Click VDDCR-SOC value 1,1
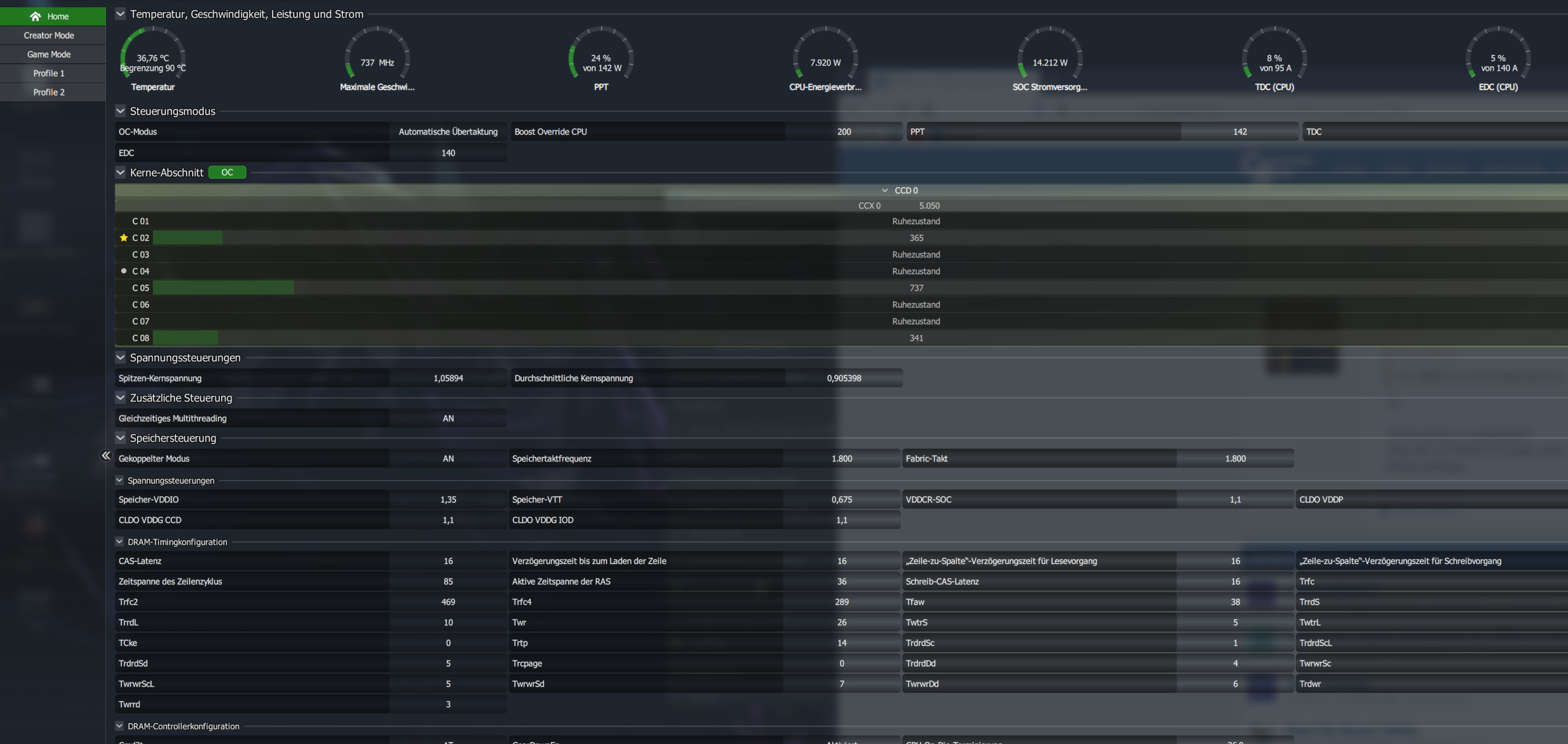The height and width of the screenshot is (744, 1568). [x=1235, y=500]
